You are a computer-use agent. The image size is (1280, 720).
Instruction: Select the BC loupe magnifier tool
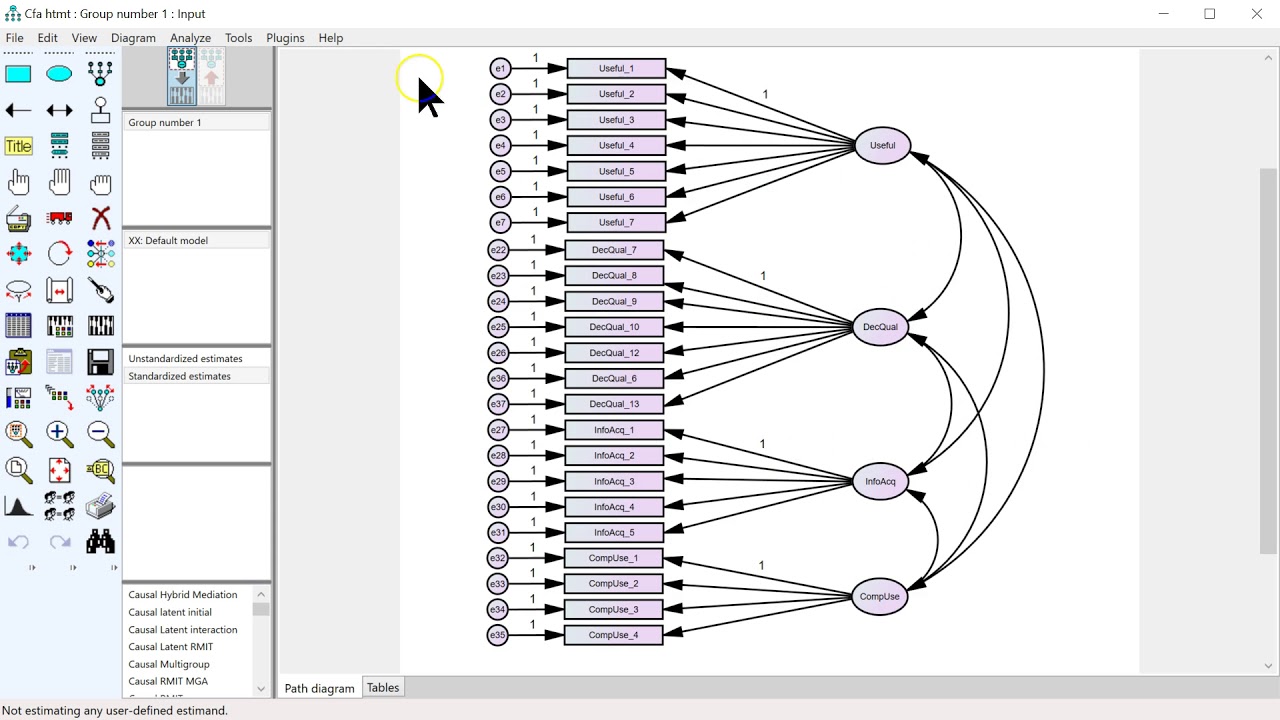click(100, 470)
